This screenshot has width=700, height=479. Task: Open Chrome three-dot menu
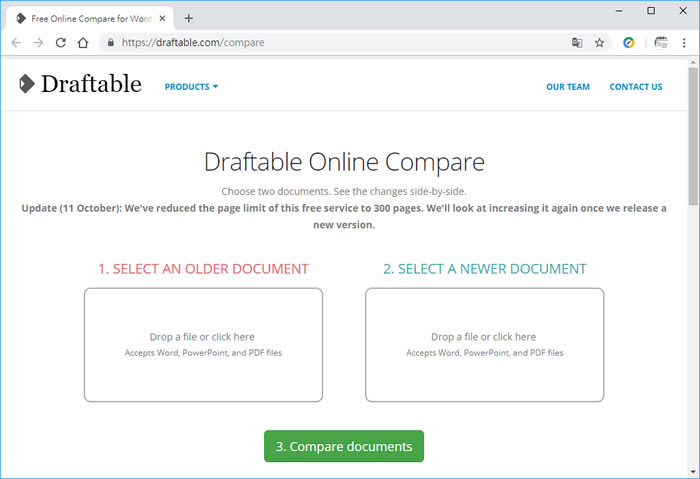point(684,43)
